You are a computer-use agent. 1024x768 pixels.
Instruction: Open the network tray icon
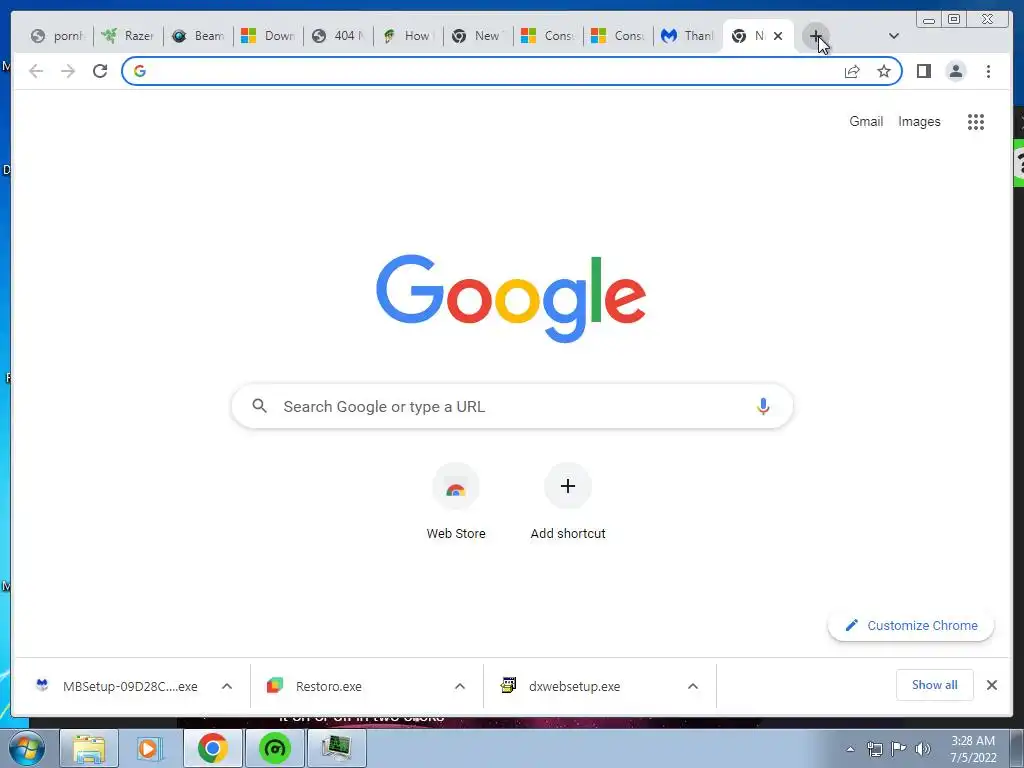tap(874, 749)
